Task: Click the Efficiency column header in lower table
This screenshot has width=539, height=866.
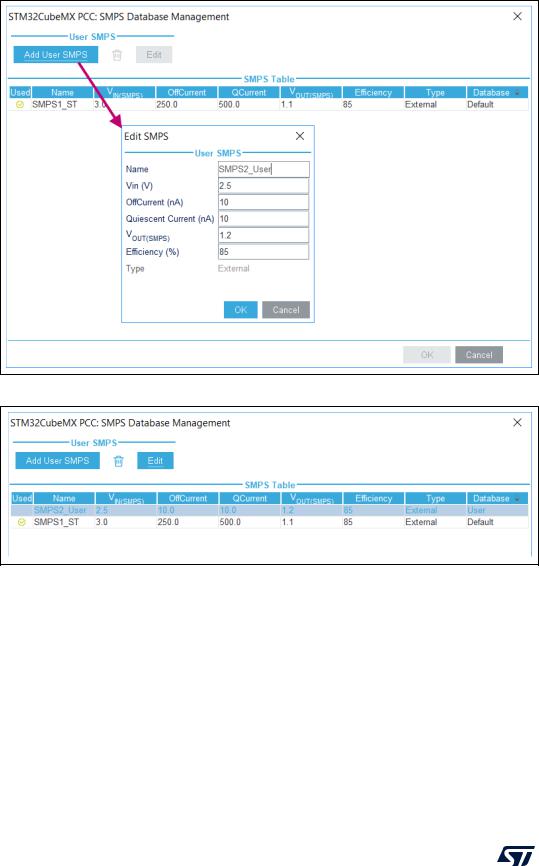Action: [373, 498]
